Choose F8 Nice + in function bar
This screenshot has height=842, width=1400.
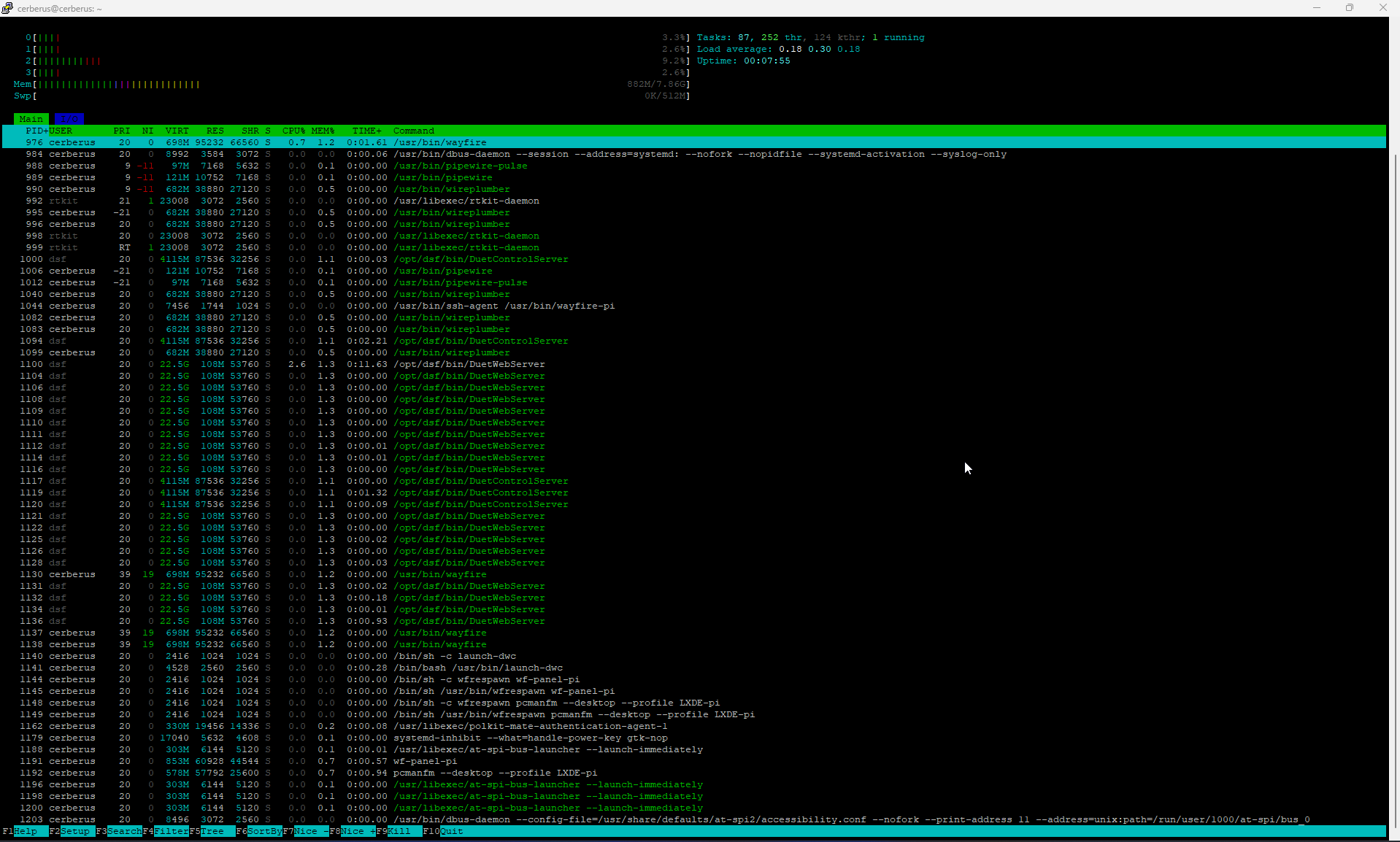353,831
